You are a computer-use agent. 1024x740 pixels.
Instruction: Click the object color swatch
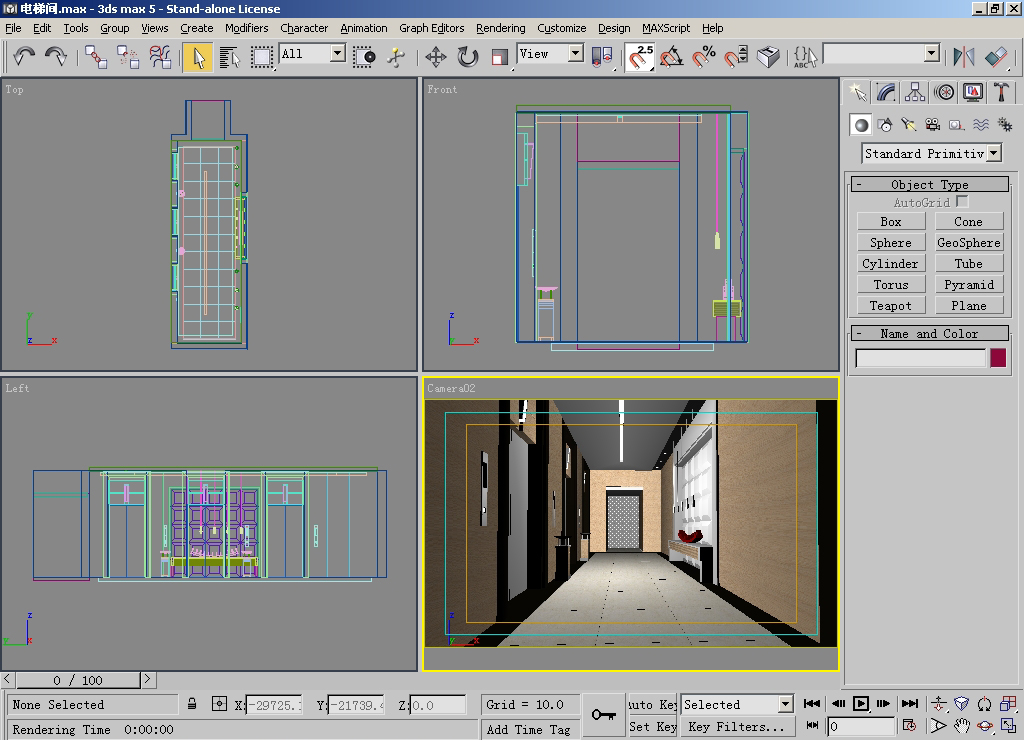click(x=998, y=358)
